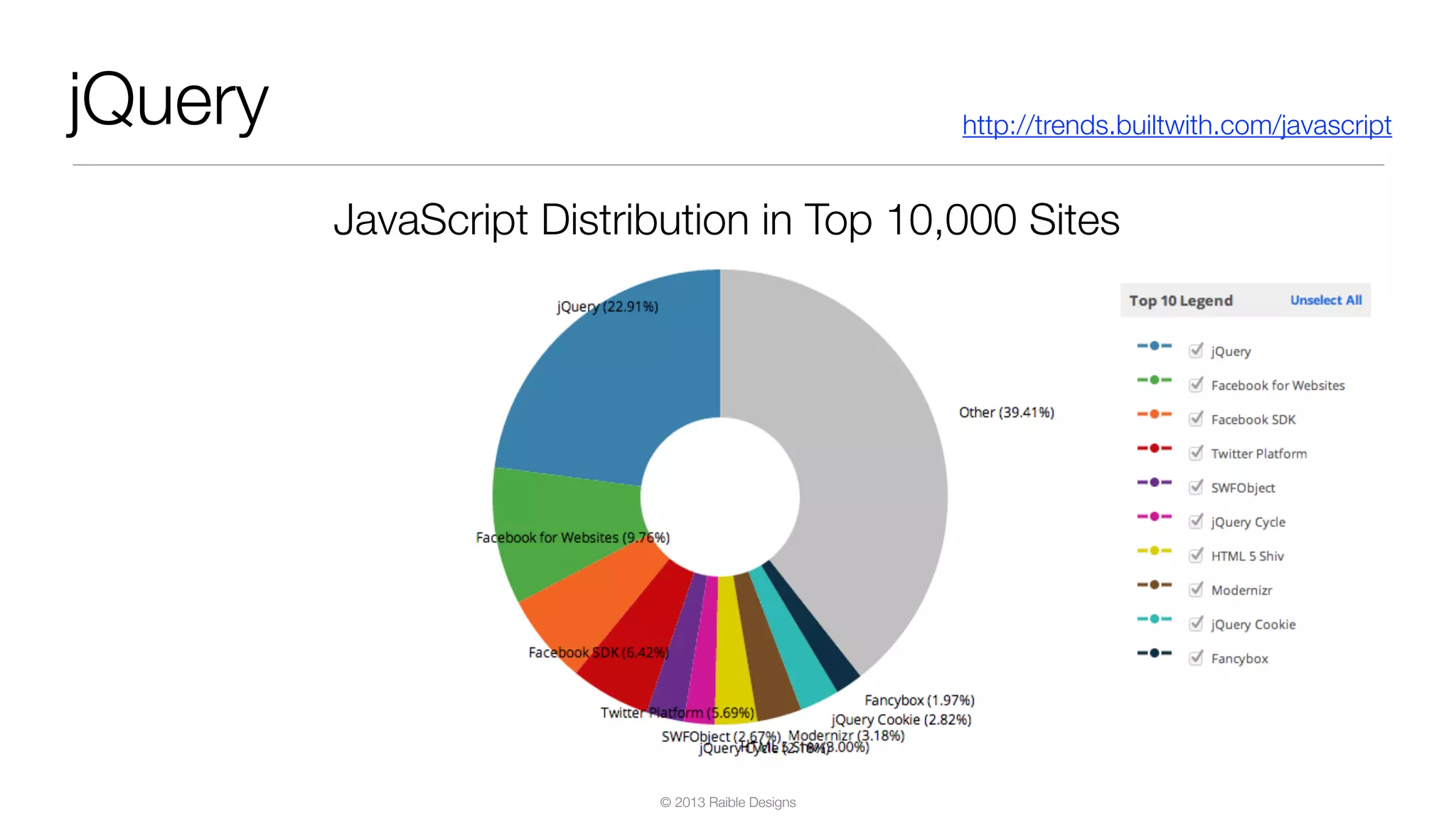Toggle the Facebook SDK checkbox
Viewport: 1456px width, 819px height.
tap(1197, 418)
